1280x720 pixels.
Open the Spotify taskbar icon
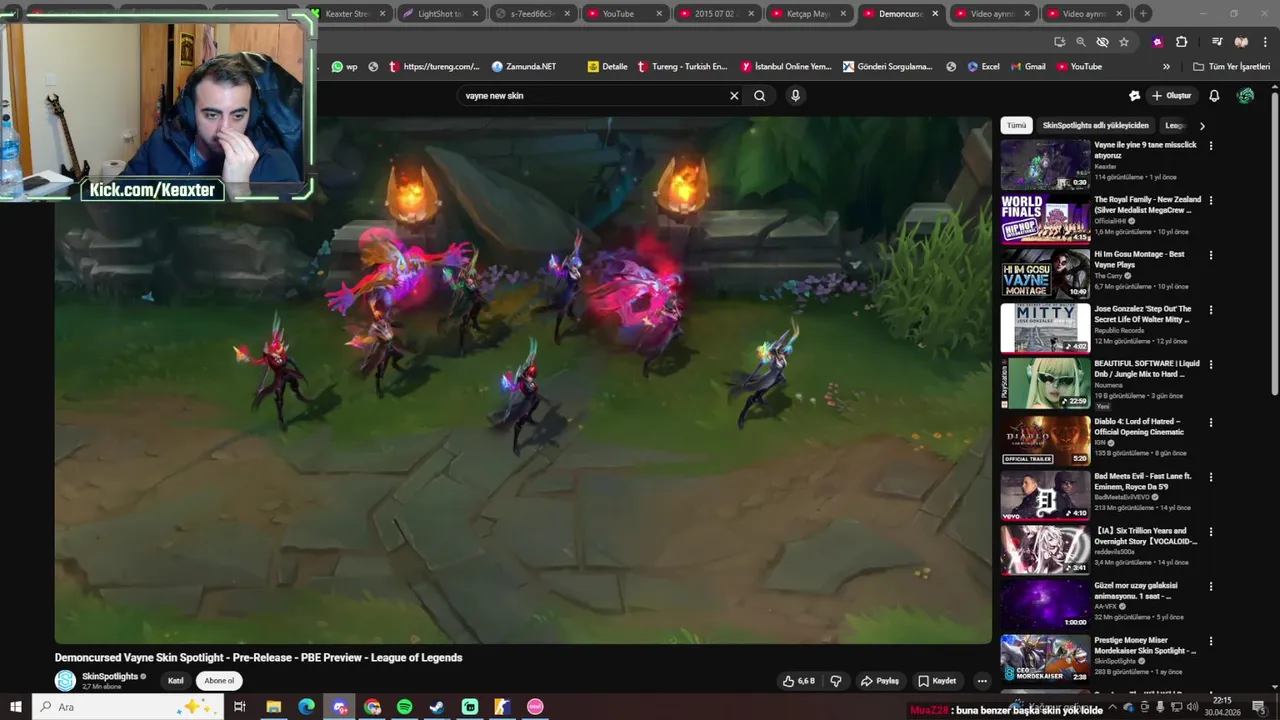[x=404, y=707]
